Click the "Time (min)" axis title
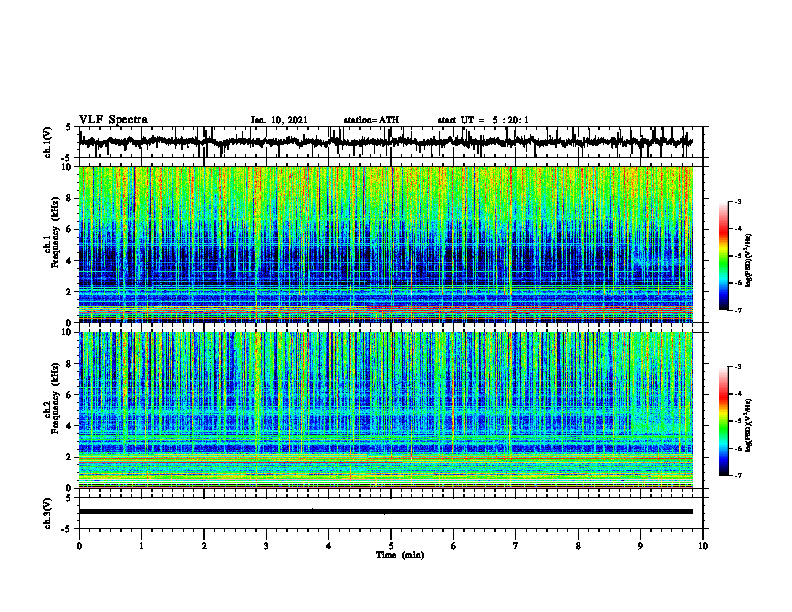 (x=400, y=555)
